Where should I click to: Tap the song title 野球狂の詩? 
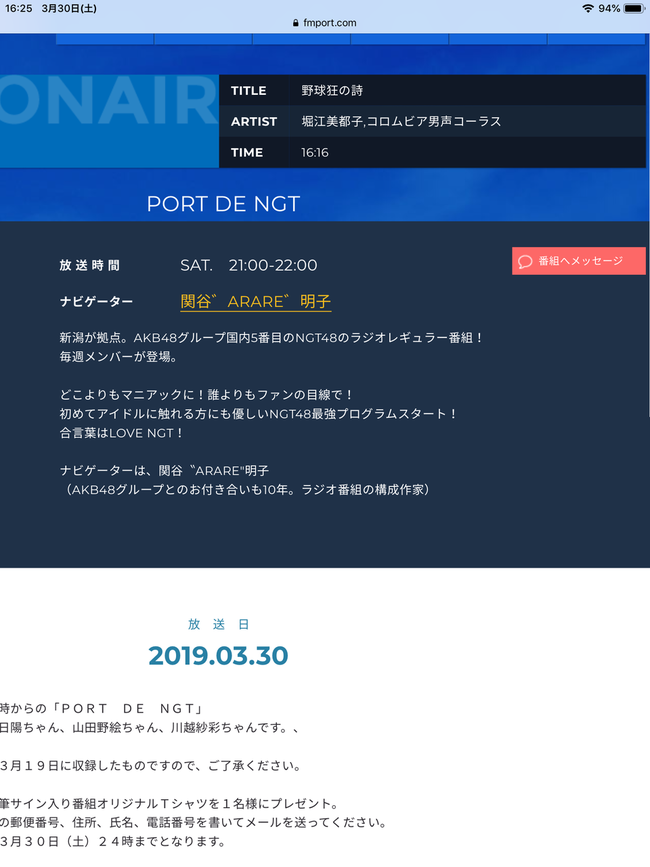pos(332,91)
